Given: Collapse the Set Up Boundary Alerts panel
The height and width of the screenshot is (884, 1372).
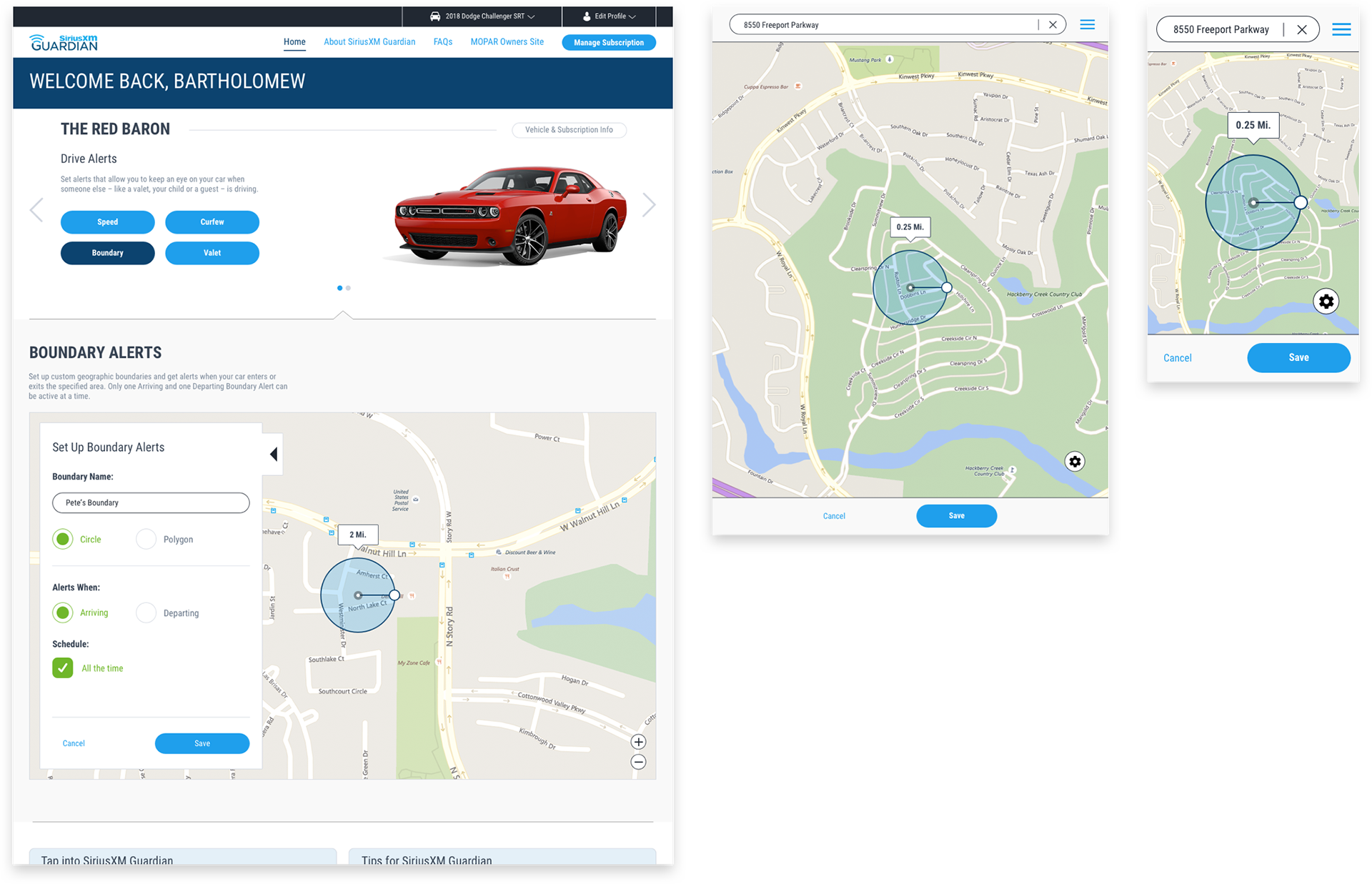Looking at the screenshot, I should pyautogui.click(x=273, y=454).
